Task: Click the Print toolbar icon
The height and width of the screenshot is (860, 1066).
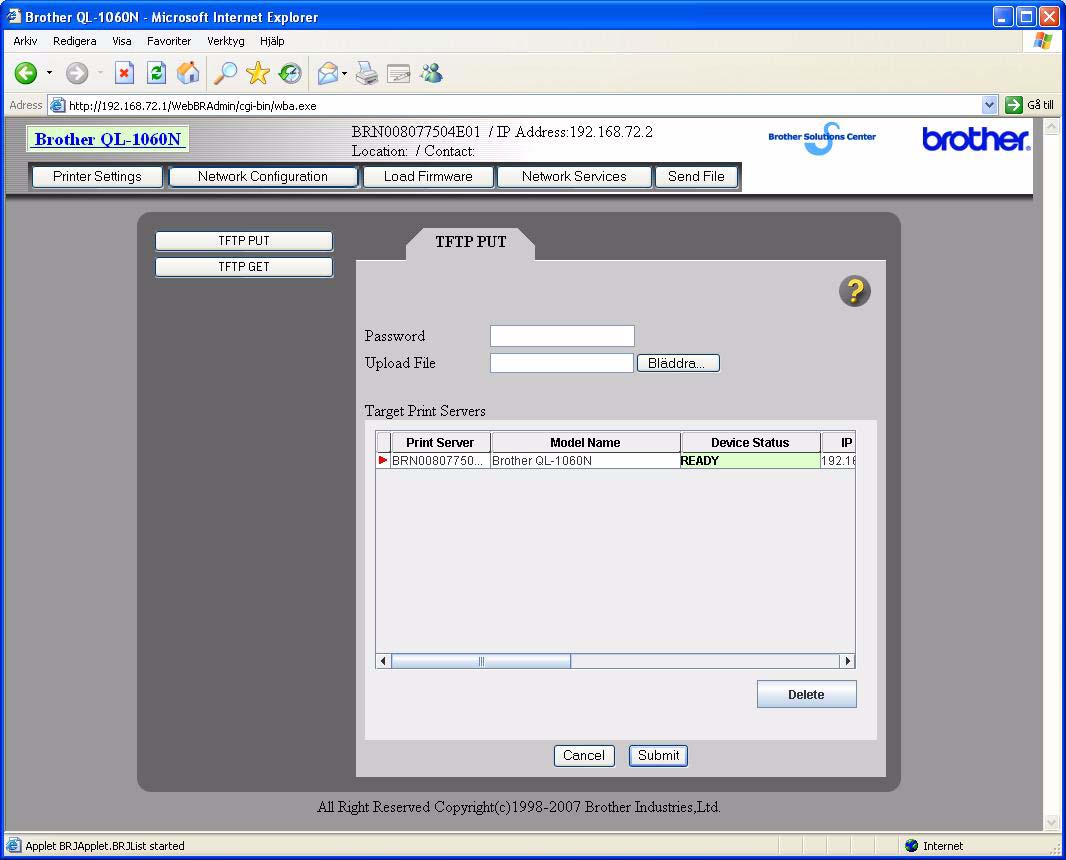Action: coord(367,73)
